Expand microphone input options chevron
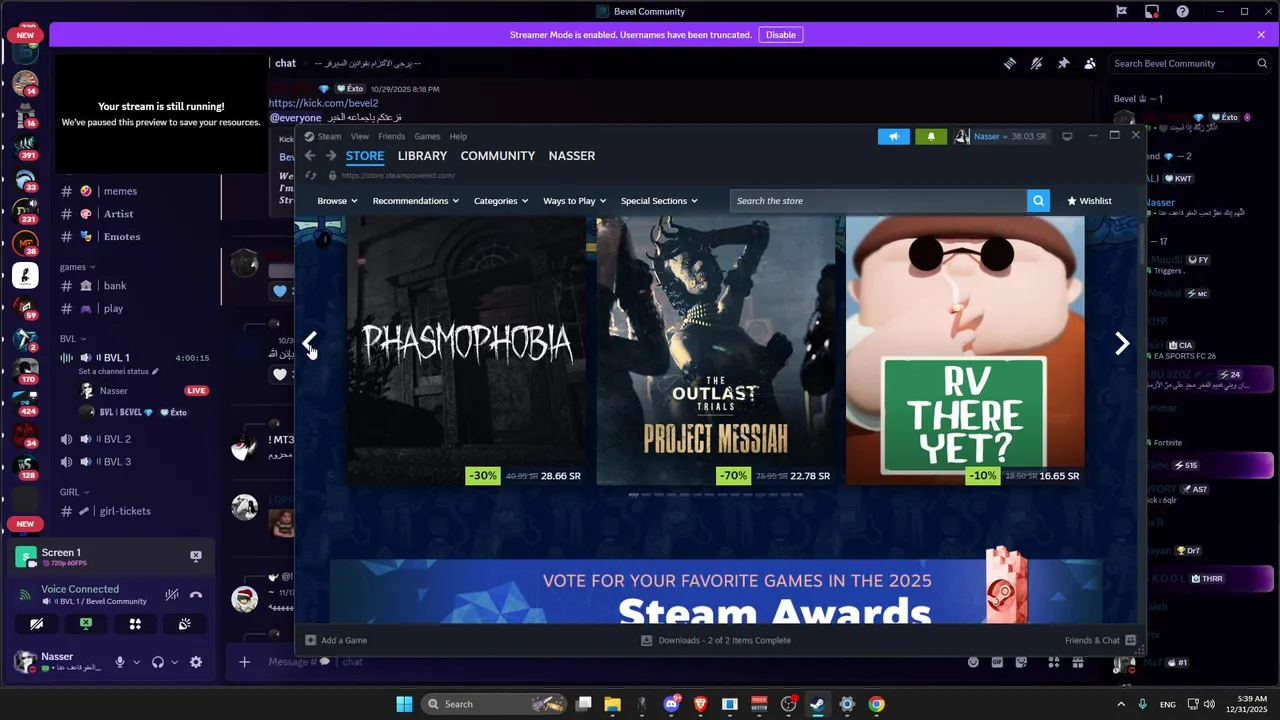This screenshot has width=1280, height=720. pos(136,662)
